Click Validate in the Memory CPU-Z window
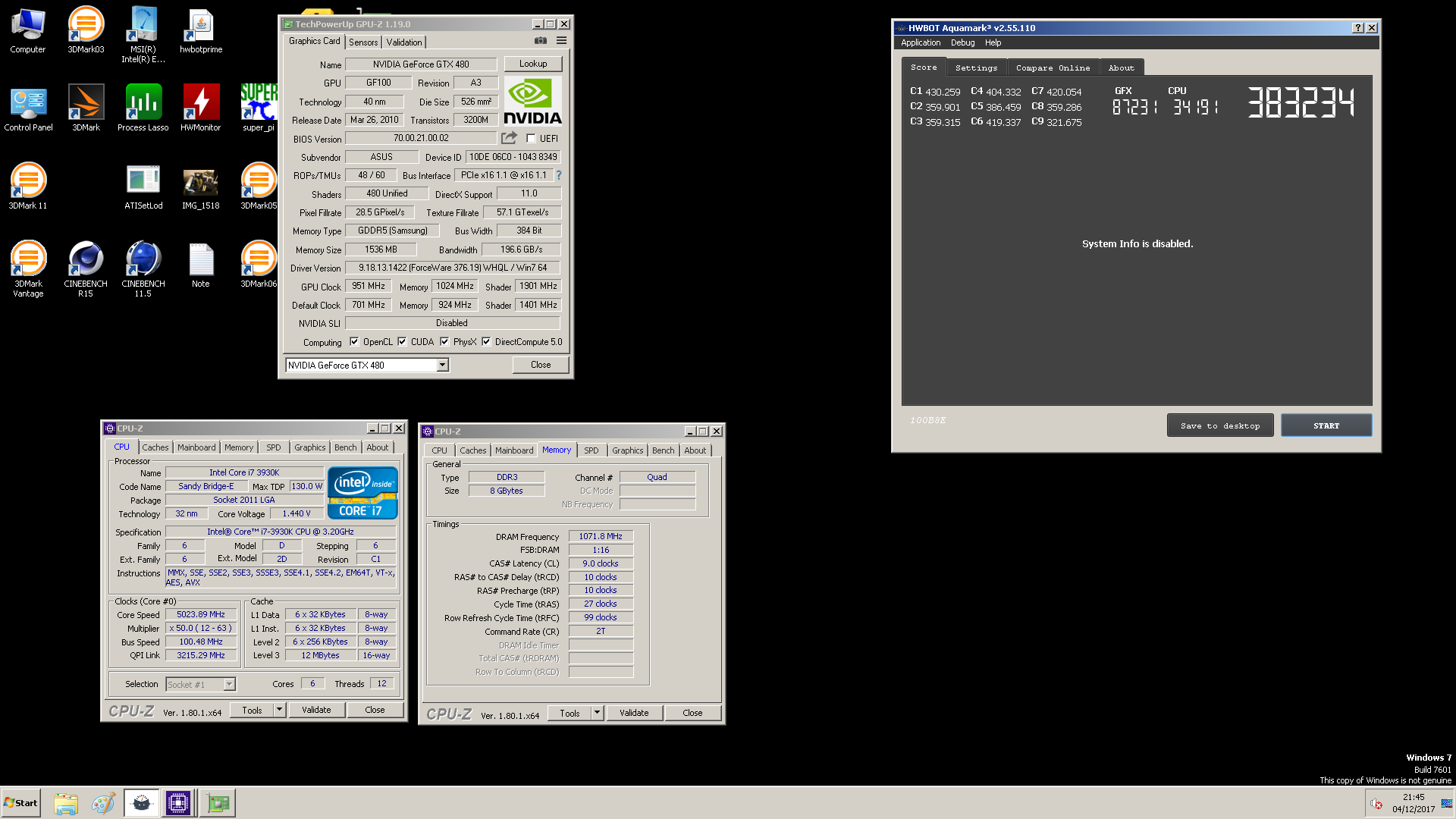The image size is (1456, 819). click(x=634, y=713)
